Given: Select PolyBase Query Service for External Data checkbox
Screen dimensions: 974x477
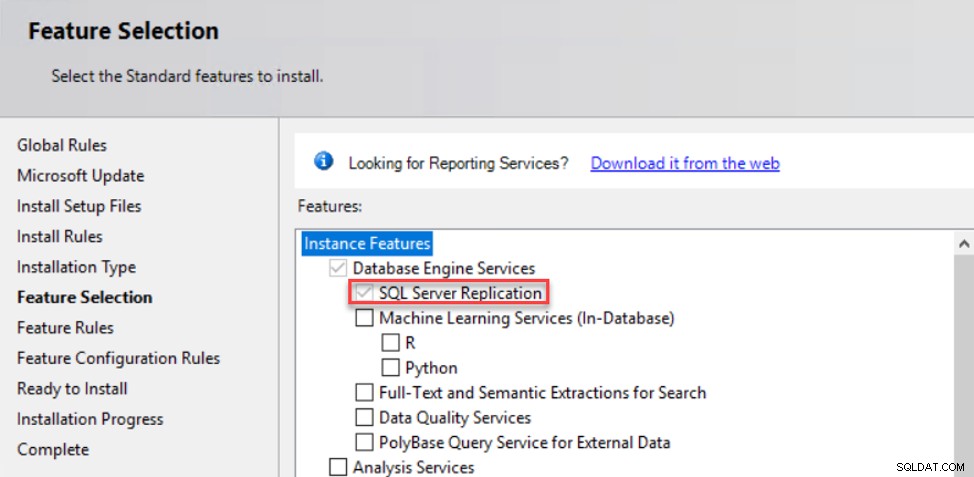Looking at the screenshot, I should click(364, 442).
